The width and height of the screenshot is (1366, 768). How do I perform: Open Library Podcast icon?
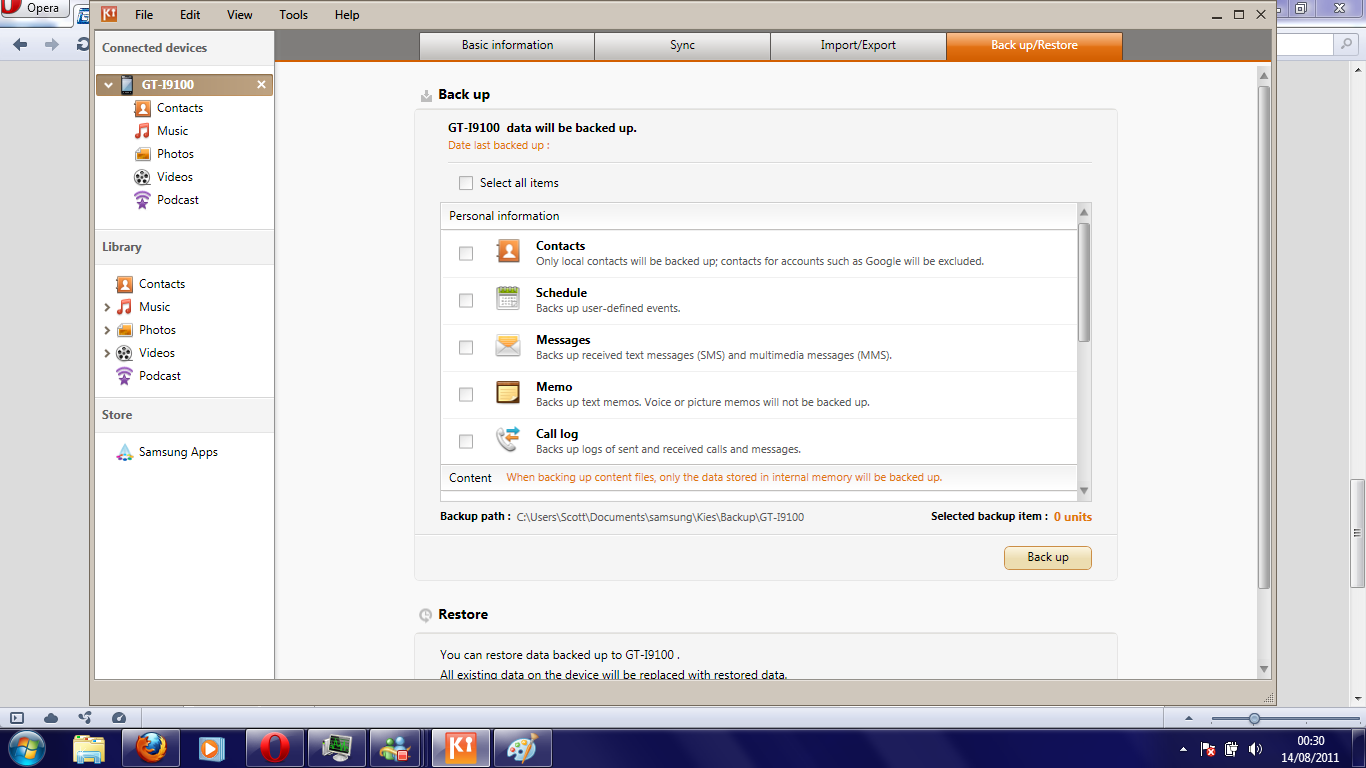tap(124, 376)
